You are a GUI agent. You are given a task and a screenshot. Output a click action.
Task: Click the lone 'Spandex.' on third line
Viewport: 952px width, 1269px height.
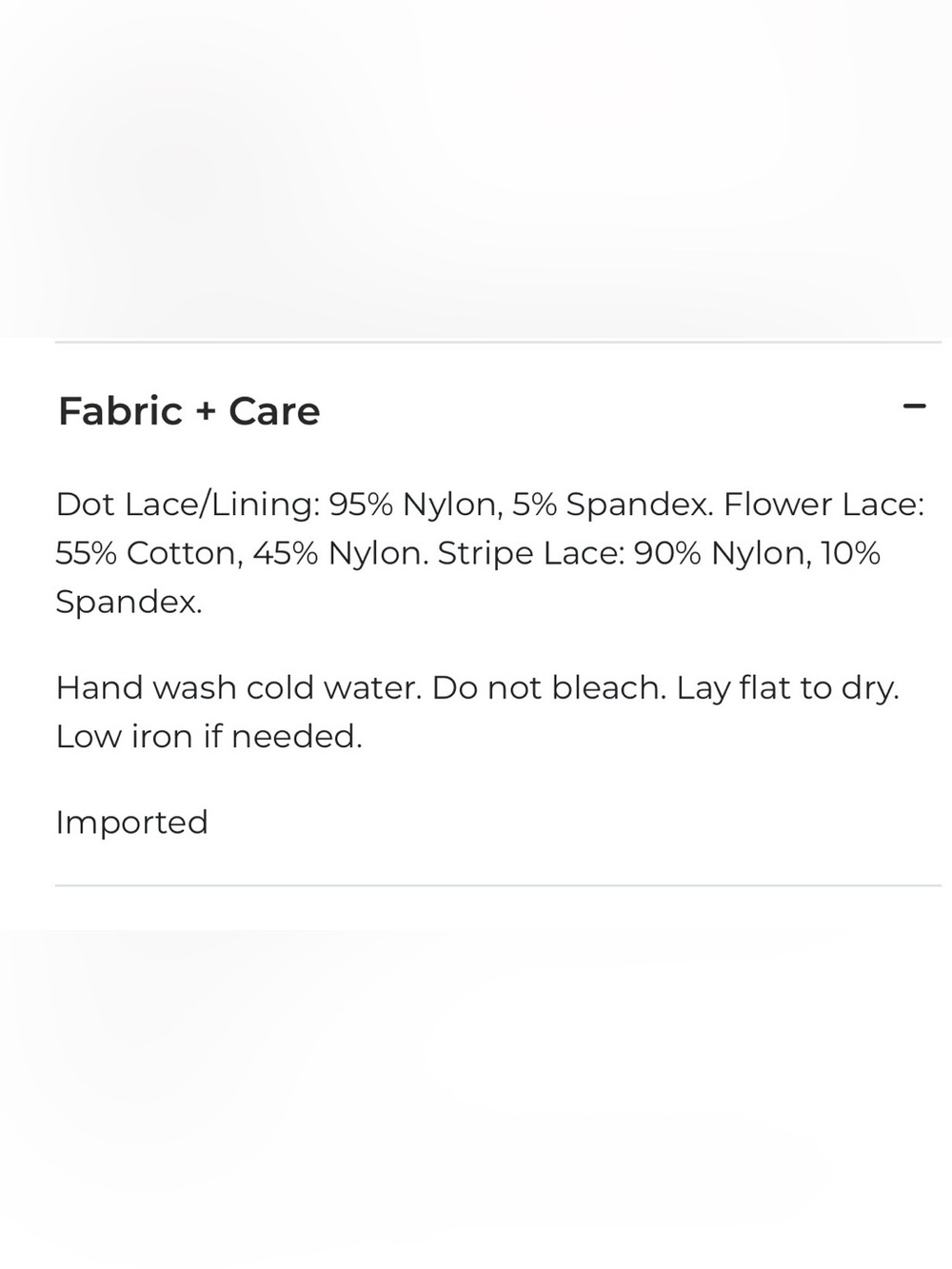129,602
